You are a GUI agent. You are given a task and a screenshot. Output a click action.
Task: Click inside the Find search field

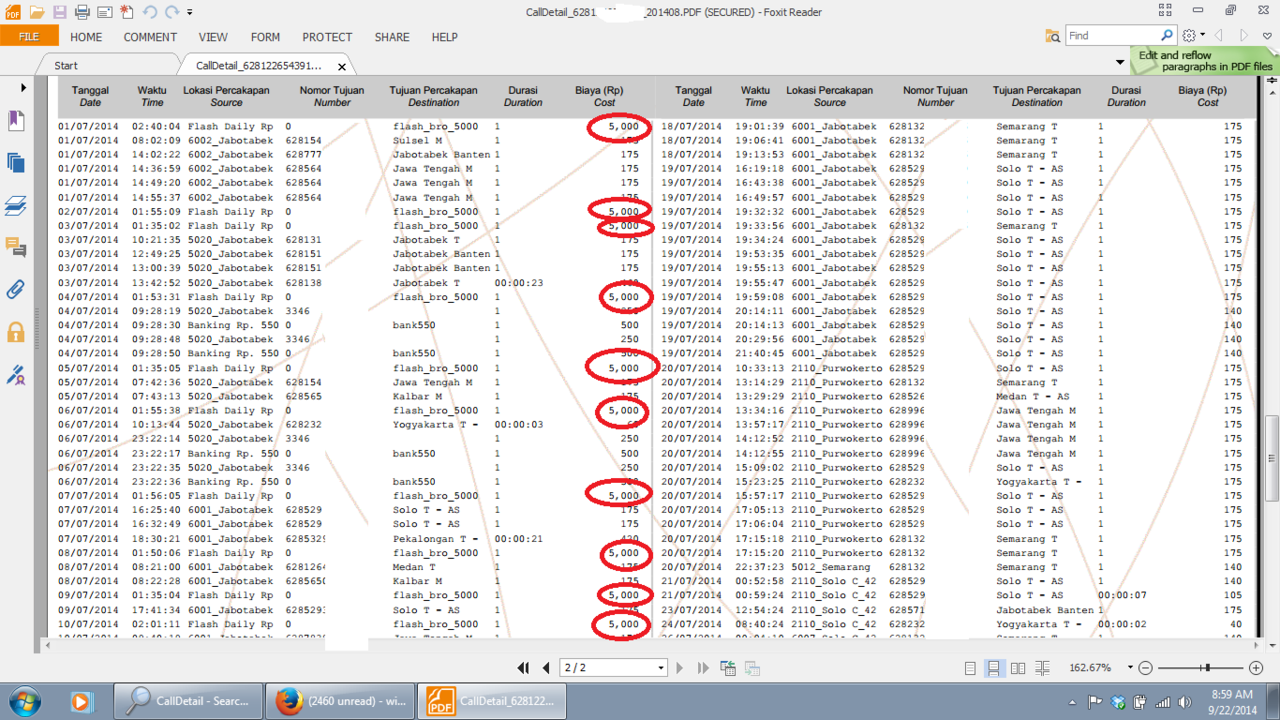pyautogui.click(x=1112, y=36)
